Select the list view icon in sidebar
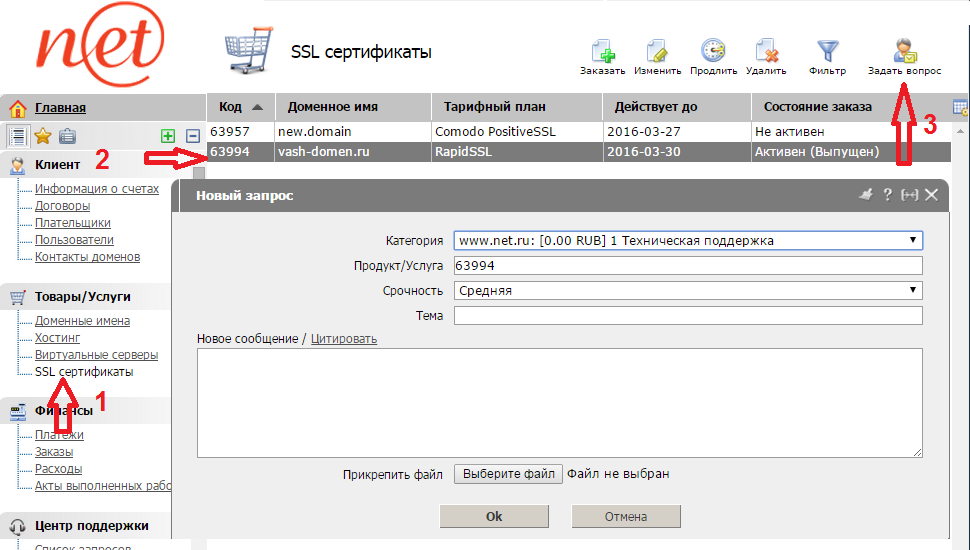This screenshot has height=550, width=970. click(x=17, y=135)
